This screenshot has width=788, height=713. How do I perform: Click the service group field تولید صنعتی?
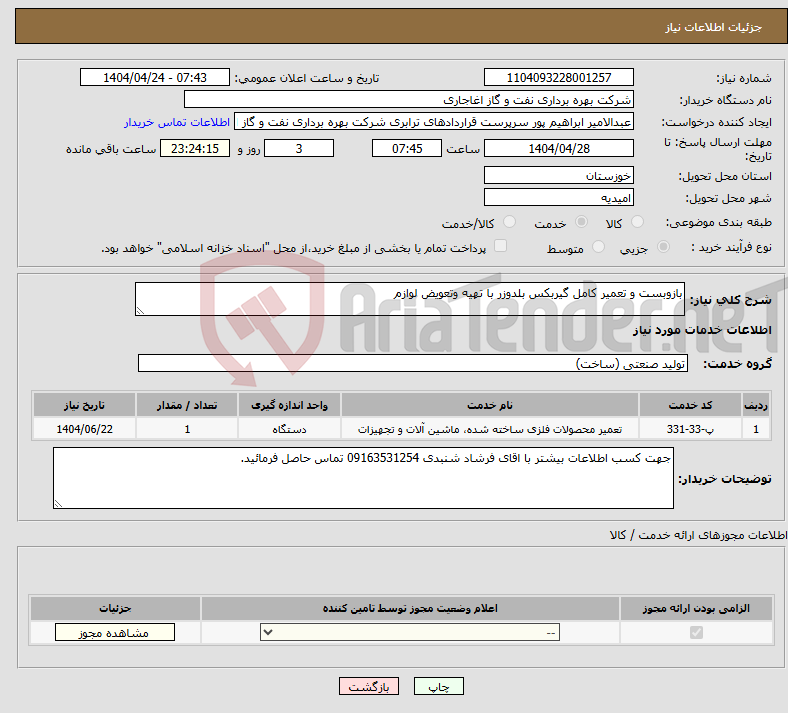pos(413,363)
